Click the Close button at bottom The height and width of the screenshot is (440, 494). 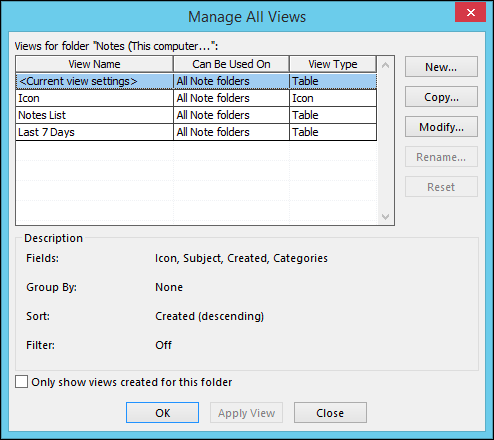tap(330, 413)
